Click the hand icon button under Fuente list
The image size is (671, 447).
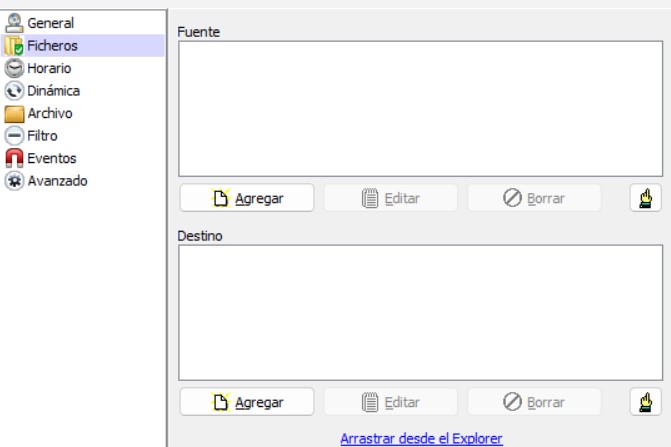(646, 198)
